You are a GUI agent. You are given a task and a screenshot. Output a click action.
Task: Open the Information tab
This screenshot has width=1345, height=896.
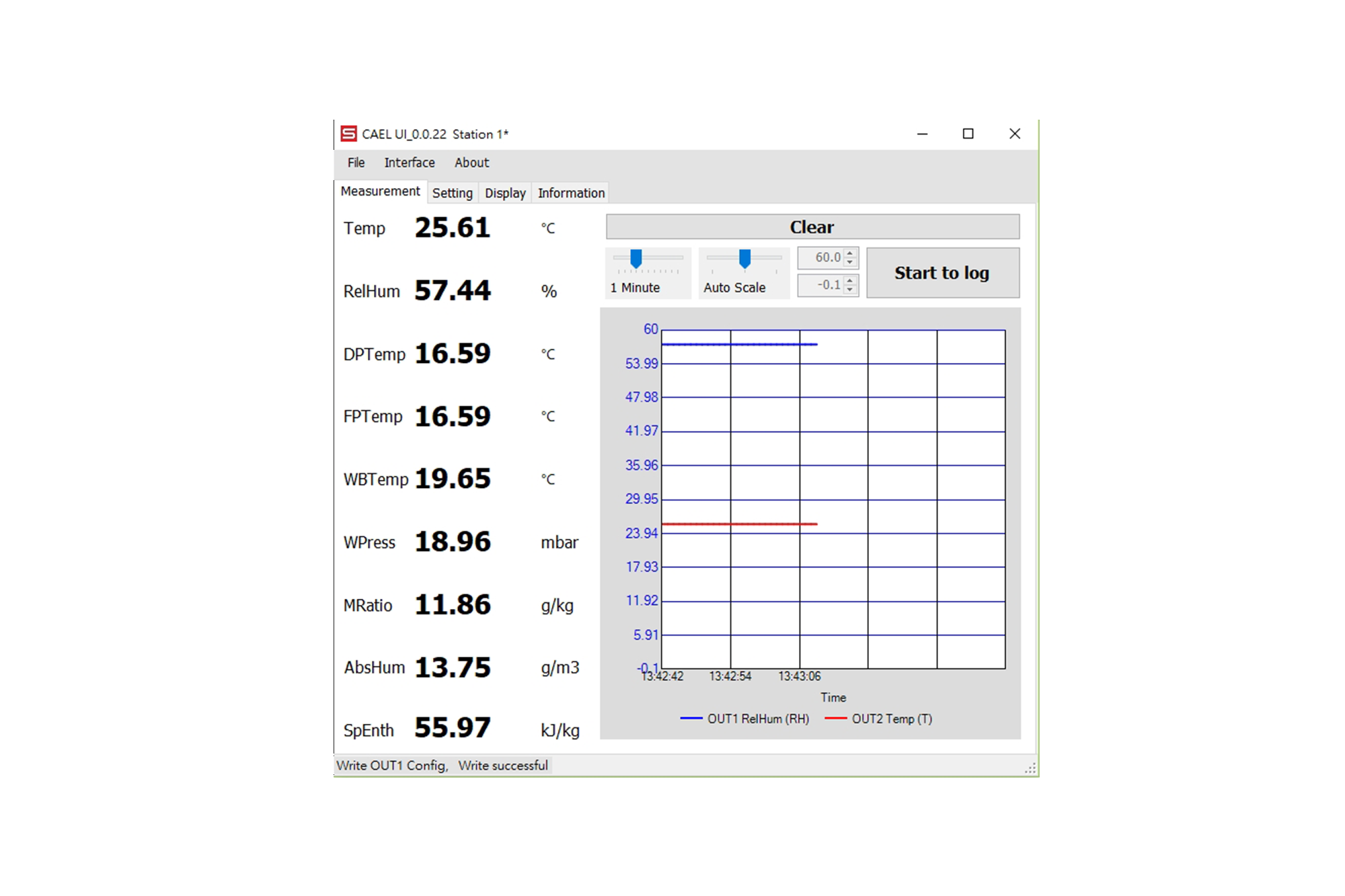tap(571, 193)
